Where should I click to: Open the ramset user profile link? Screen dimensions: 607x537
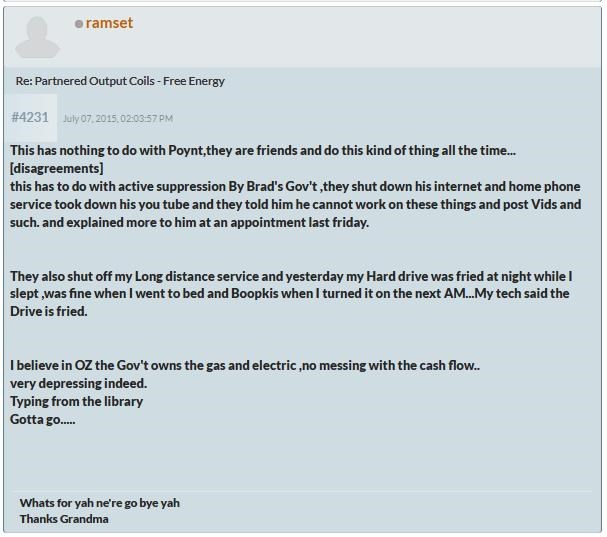(x=109, y=23)
